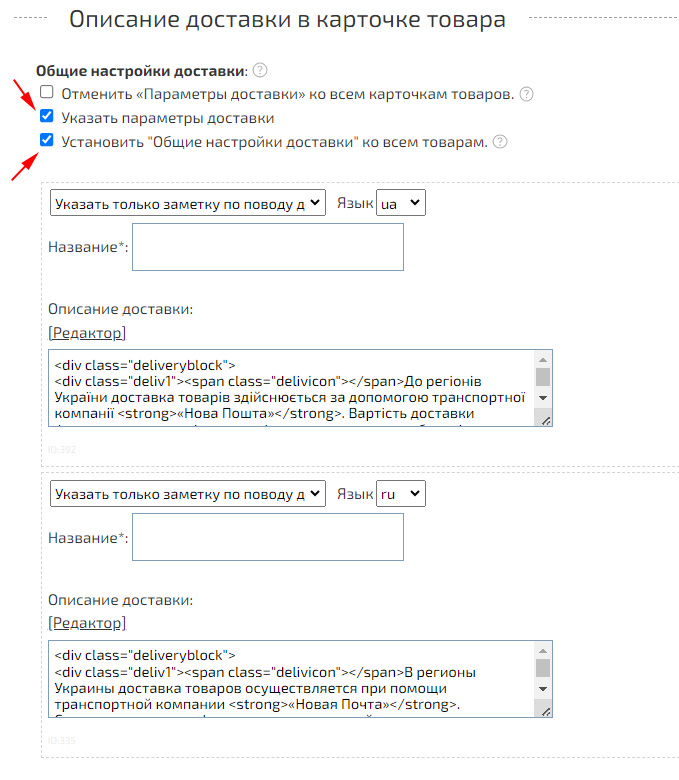This screenshot has height=780, width=679.
Task: Open the «Язык» dropdown set to ua
Action: click(400, 203)
